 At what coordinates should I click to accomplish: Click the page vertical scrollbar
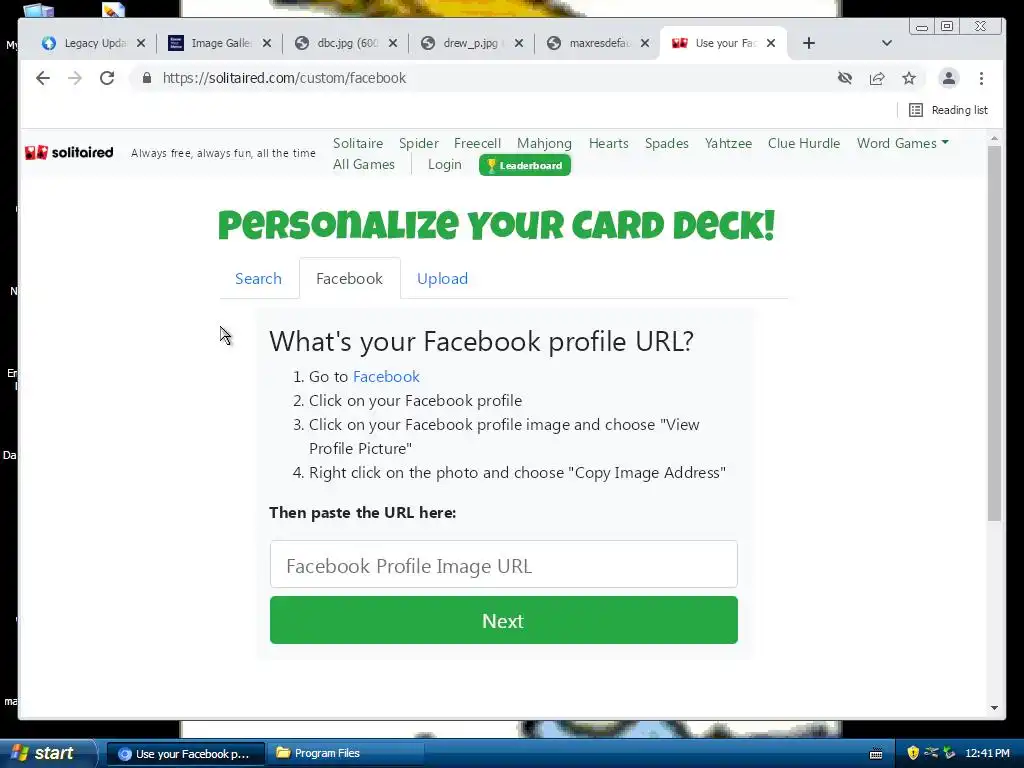(x=994, y=333)
